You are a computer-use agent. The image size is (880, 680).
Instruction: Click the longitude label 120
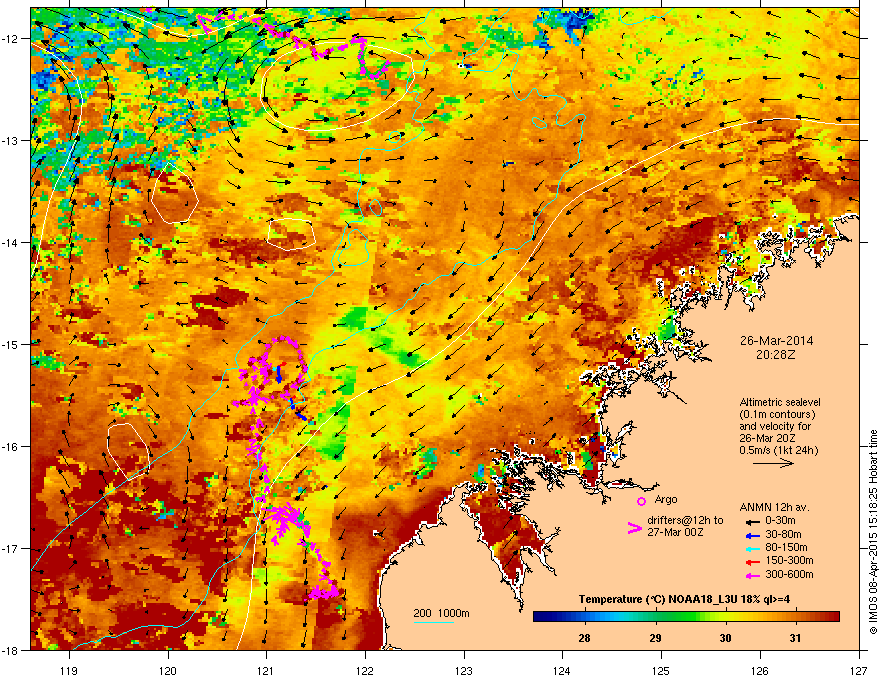(168, 670)
